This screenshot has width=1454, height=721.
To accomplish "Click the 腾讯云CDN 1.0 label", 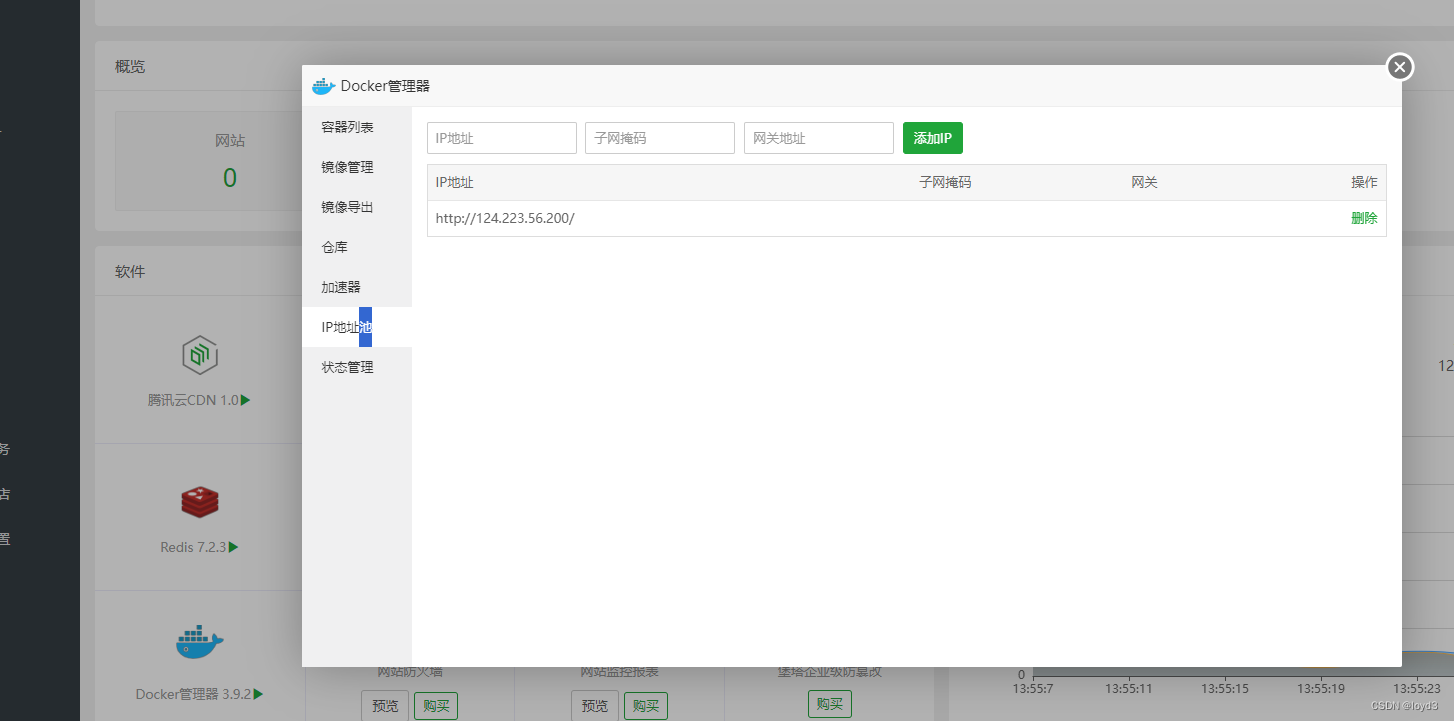I will [193, 400].
